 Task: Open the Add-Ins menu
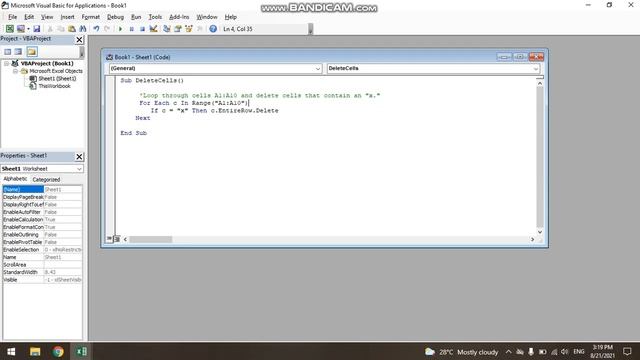pyautogui.click(x=179, y=17)
